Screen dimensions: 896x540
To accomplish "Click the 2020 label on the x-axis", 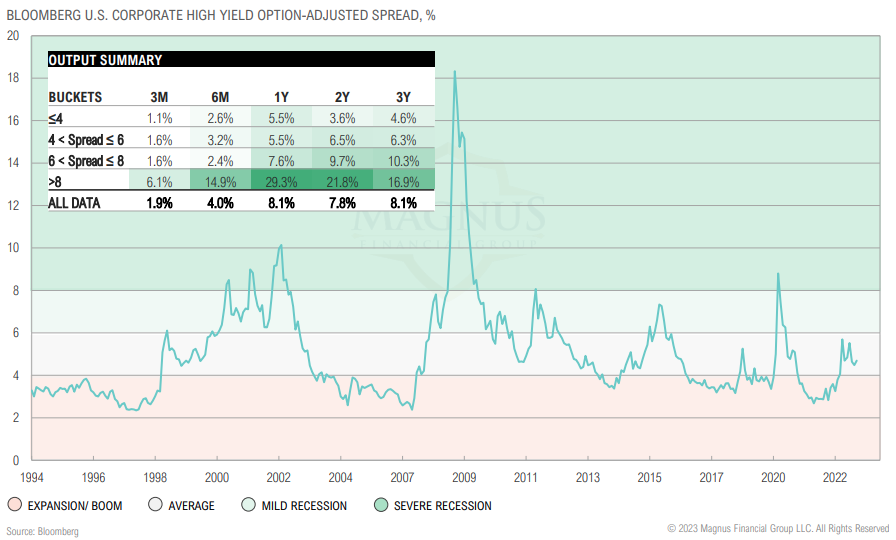I will tap(773, 477).
